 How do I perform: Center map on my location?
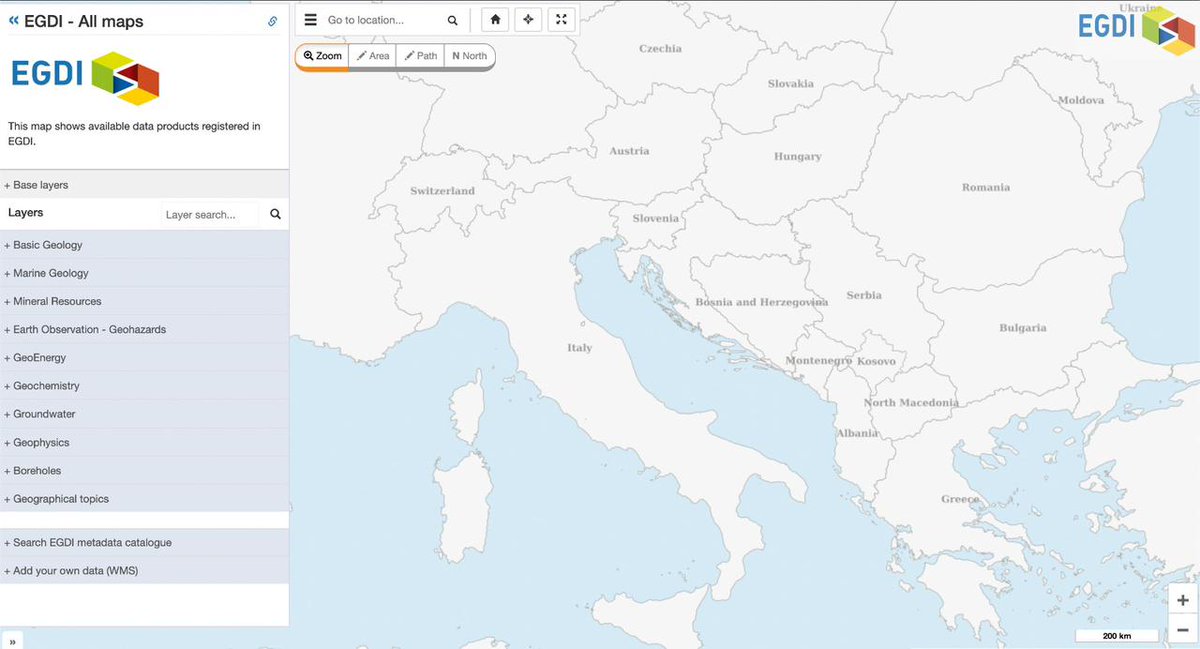point(528,19)
